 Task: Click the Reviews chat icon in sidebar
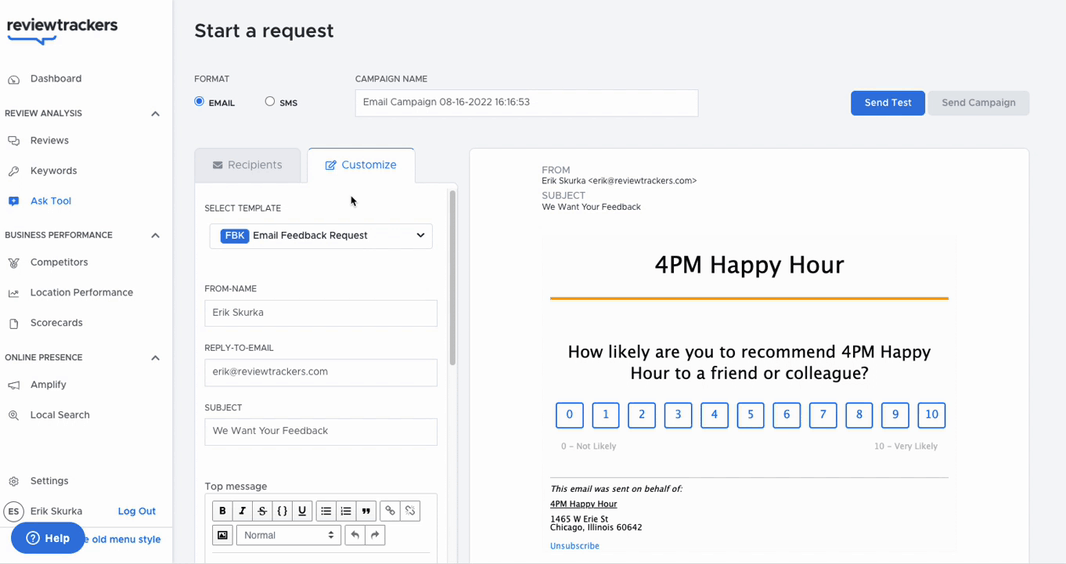14,141
